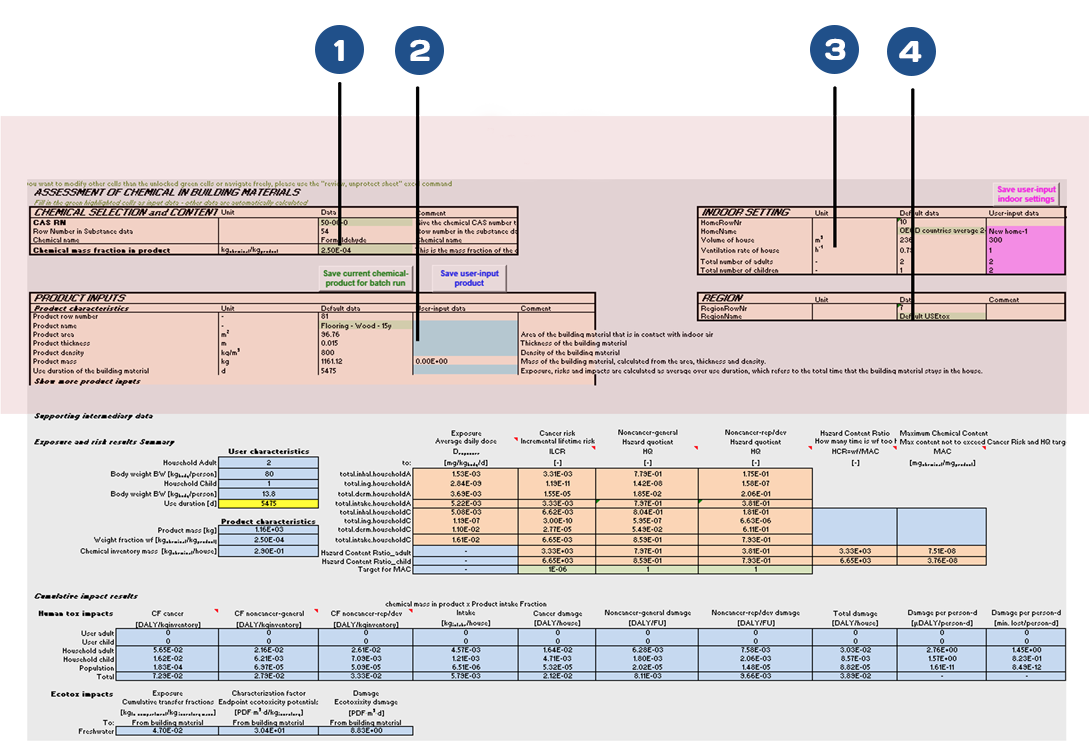This screenshot has width=1089, height=742.
Task: Click the blue user-input Product area cell
Action: (465, 335)
